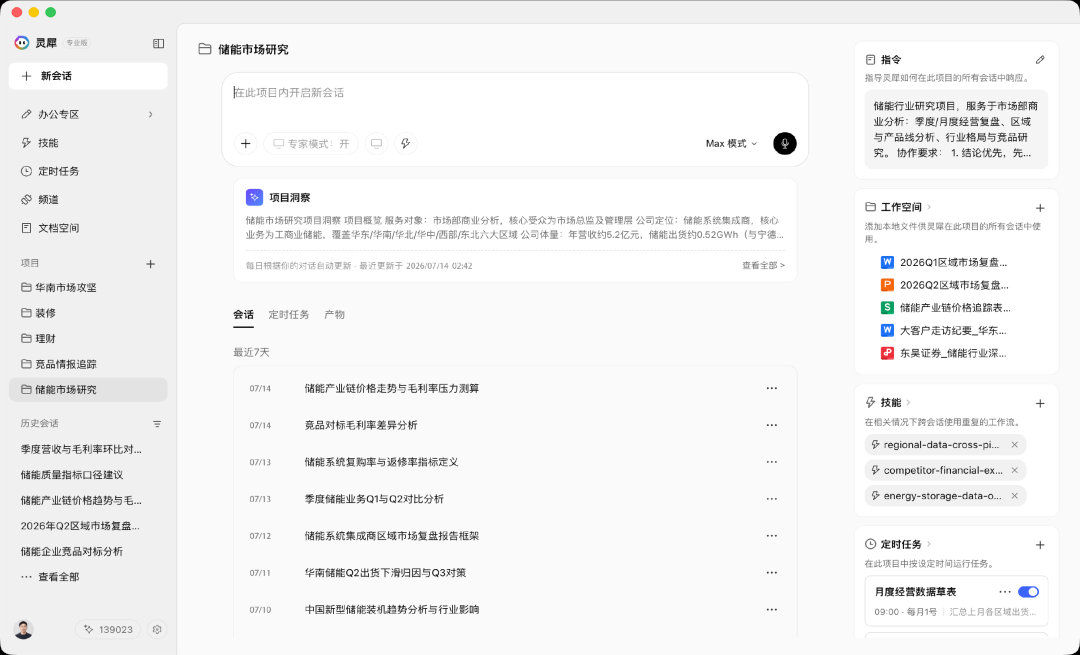Toggle the 月度经营数据草表 task switch
The height and width of the screenshot is (655, 1080).
click(x=1028, y=592)
